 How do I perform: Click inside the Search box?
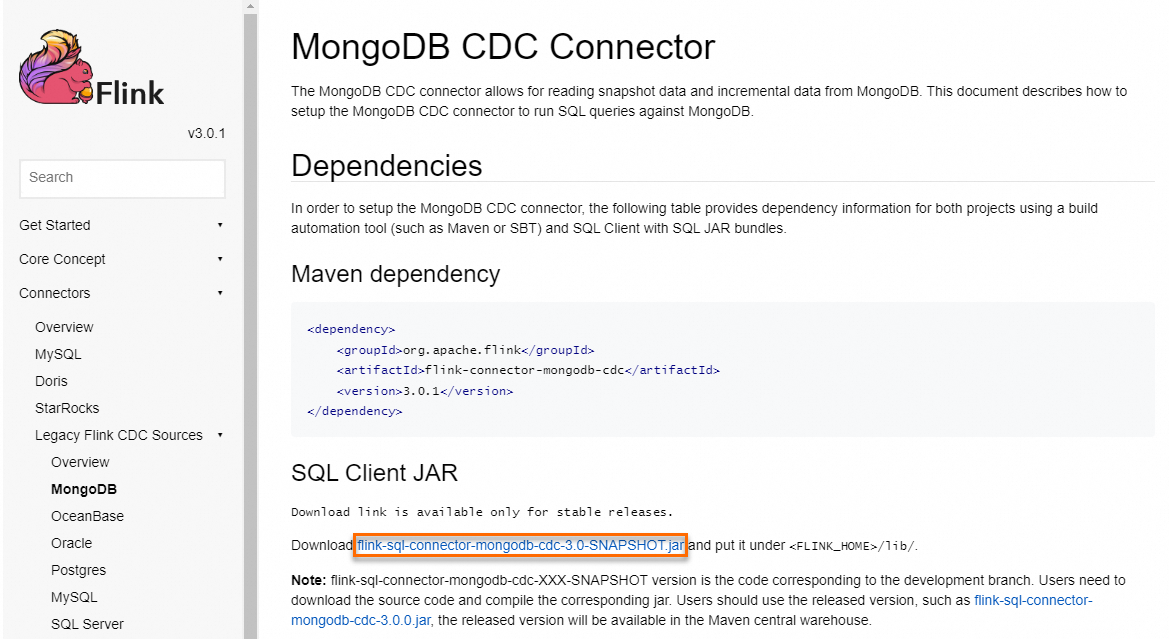(122, 178)
